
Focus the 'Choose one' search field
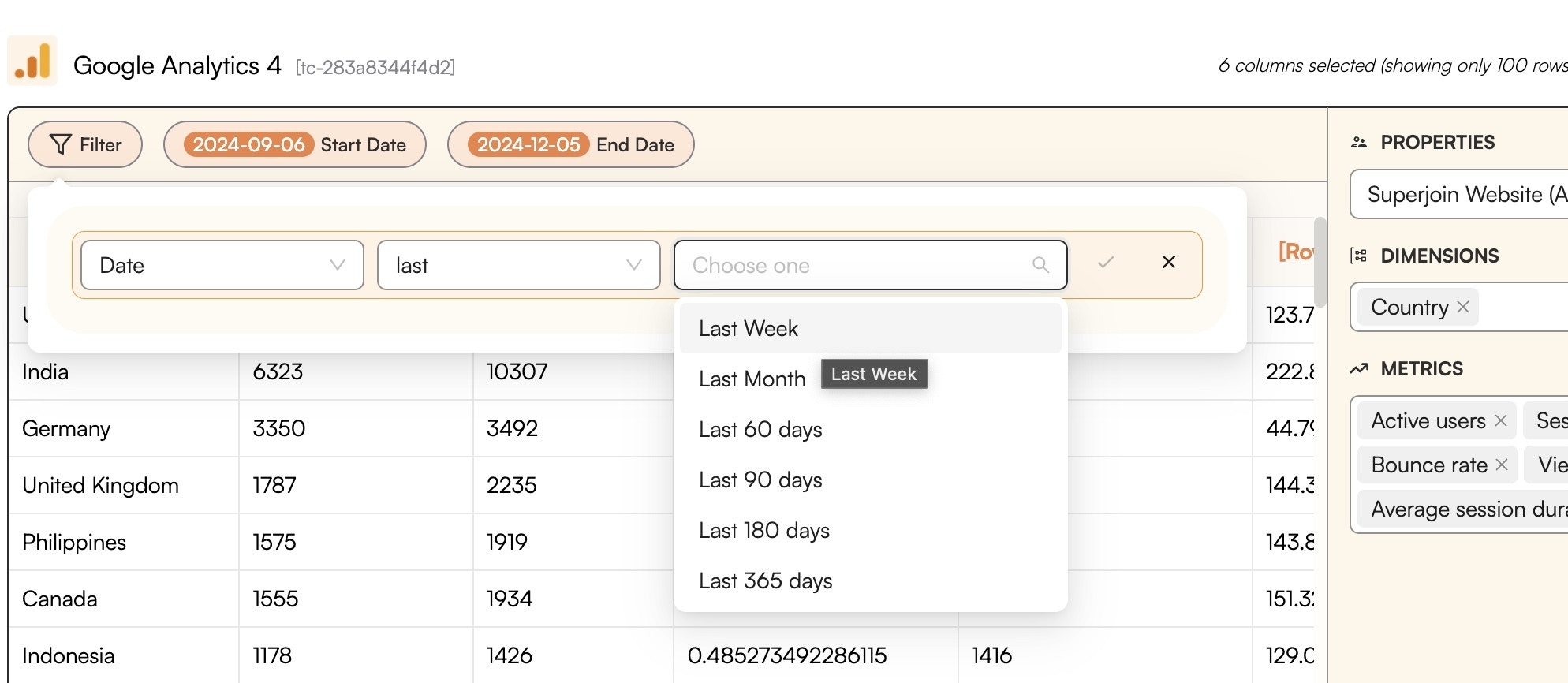tap(871, 265)
